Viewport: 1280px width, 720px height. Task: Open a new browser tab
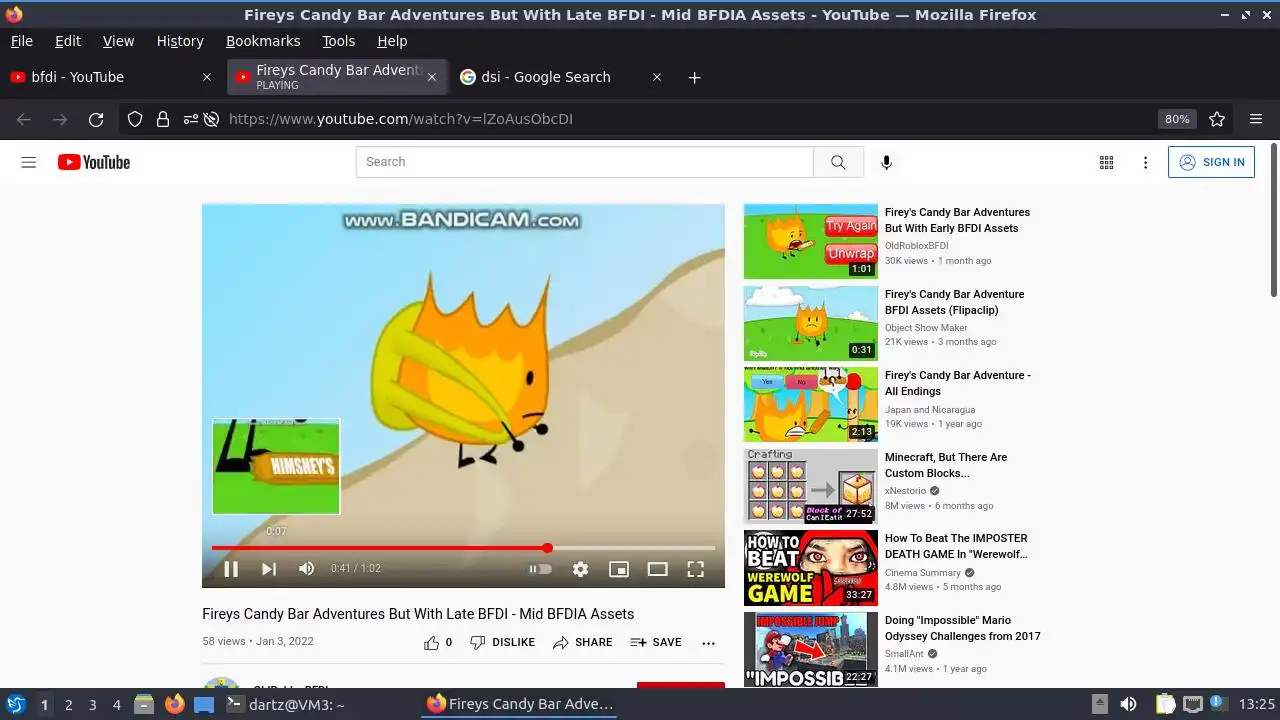pos(695,77)
